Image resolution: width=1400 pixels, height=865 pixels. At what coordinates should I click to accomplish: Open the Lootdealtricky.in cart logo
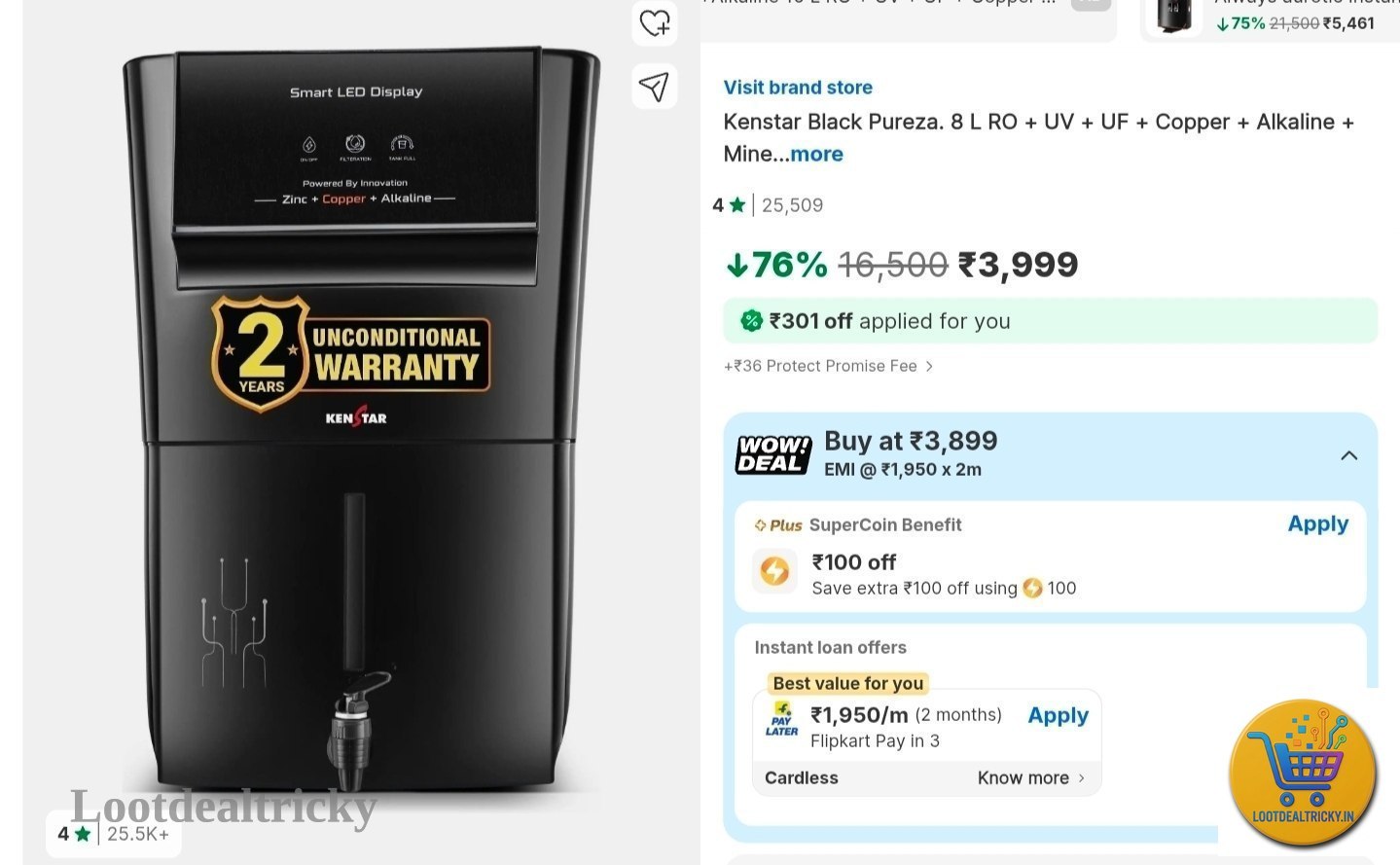click(1303, 772)
